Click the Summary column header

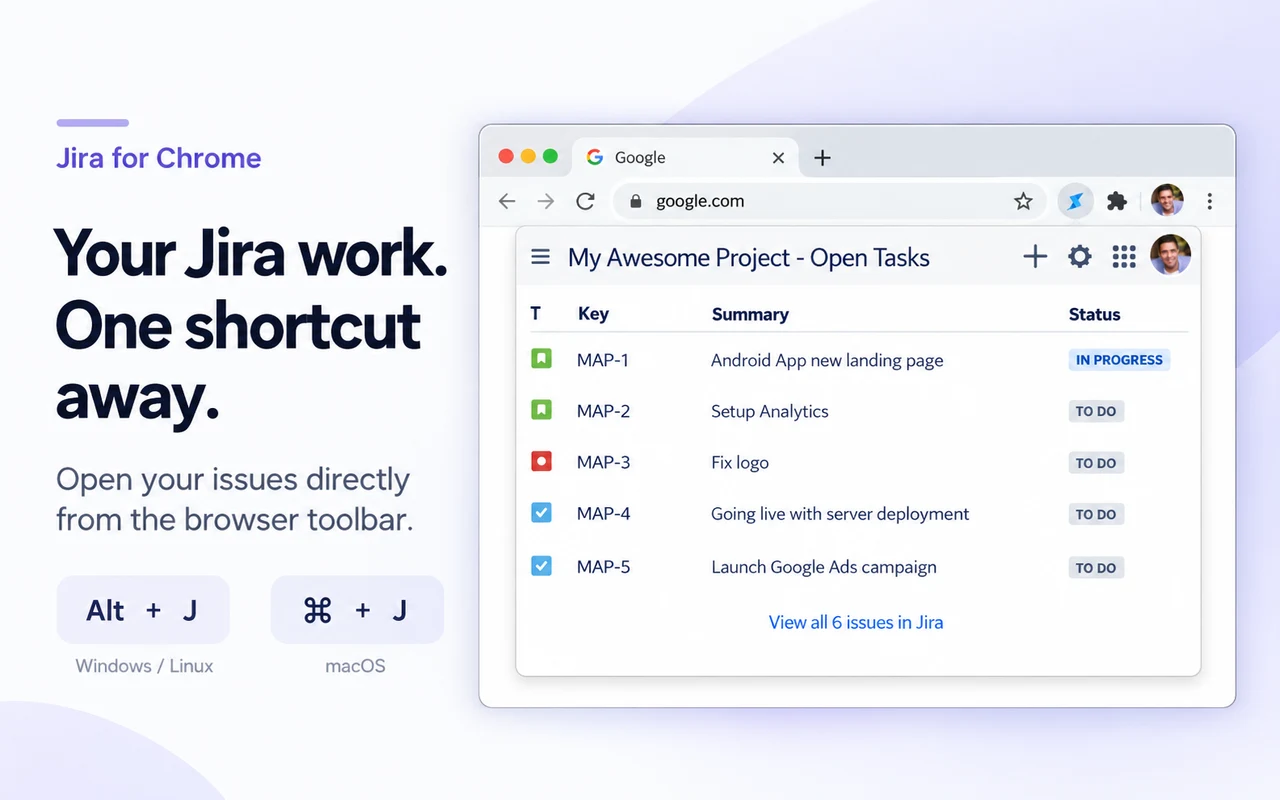pos(750,314)
